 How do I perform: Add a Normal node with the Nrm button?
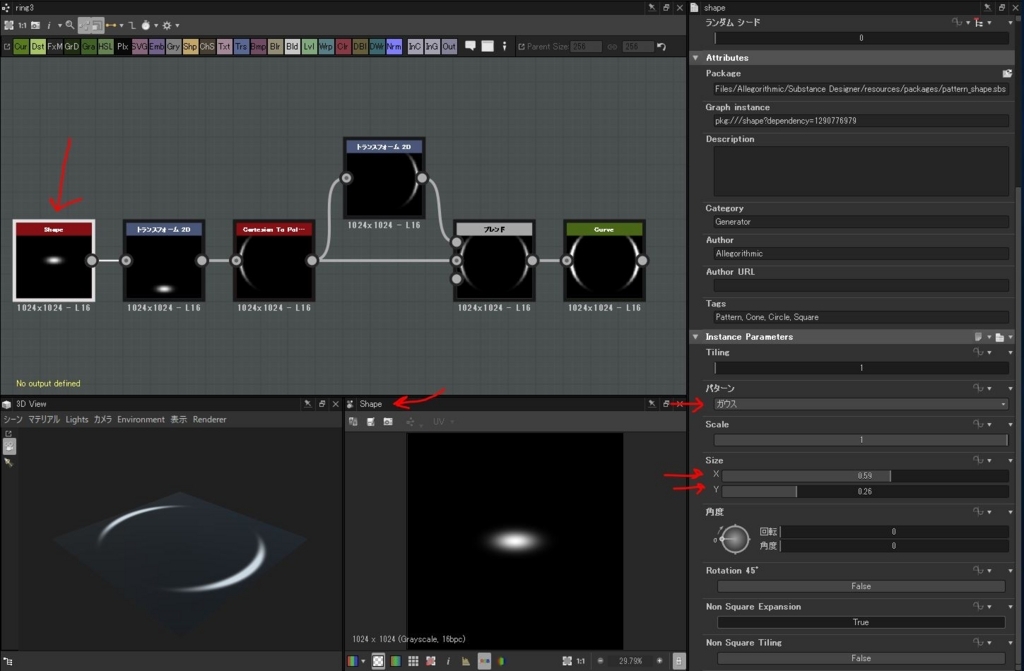[x=394, y=46]
